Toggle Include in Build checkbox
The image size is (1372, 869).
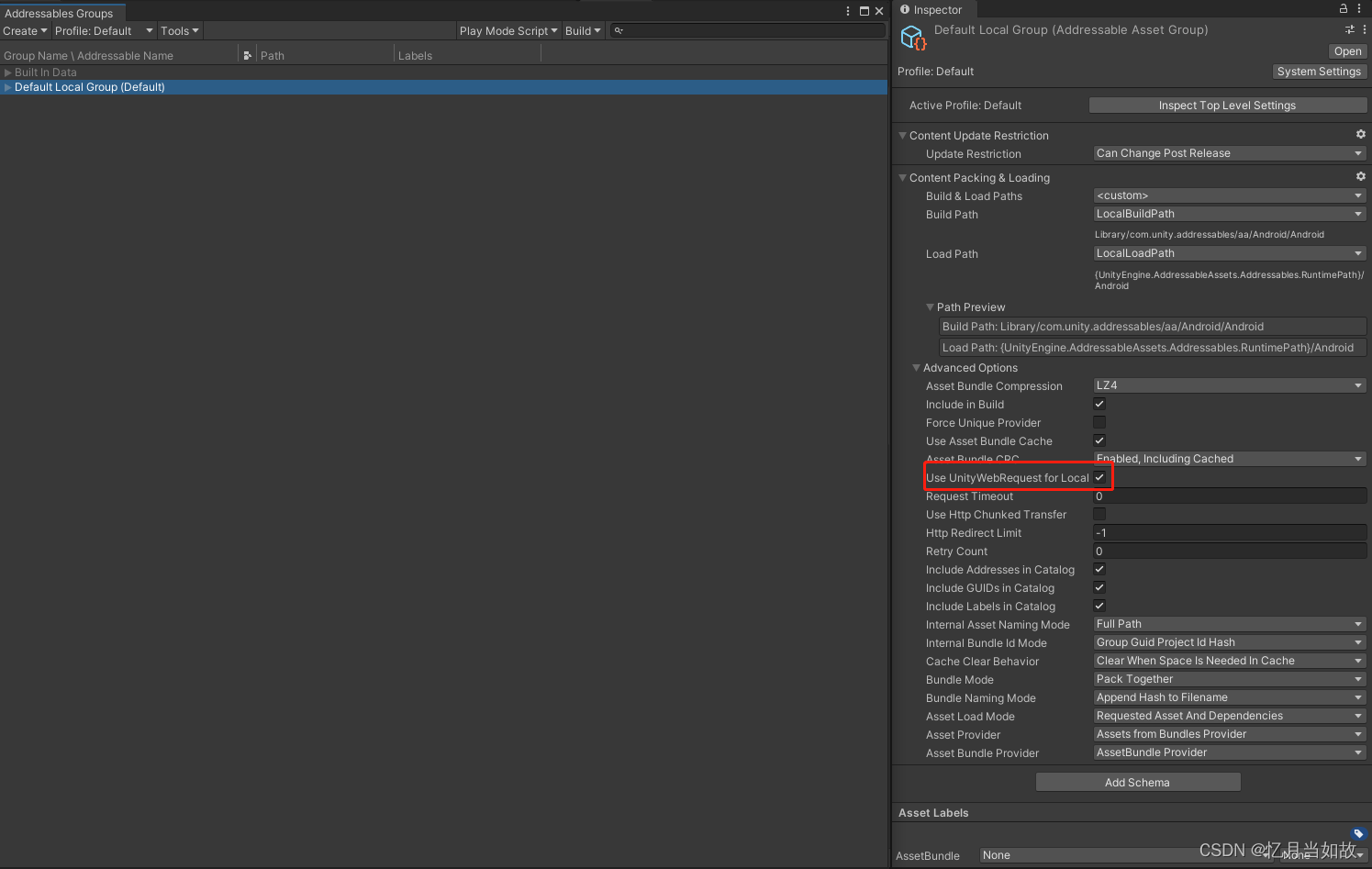point(1099,404)
